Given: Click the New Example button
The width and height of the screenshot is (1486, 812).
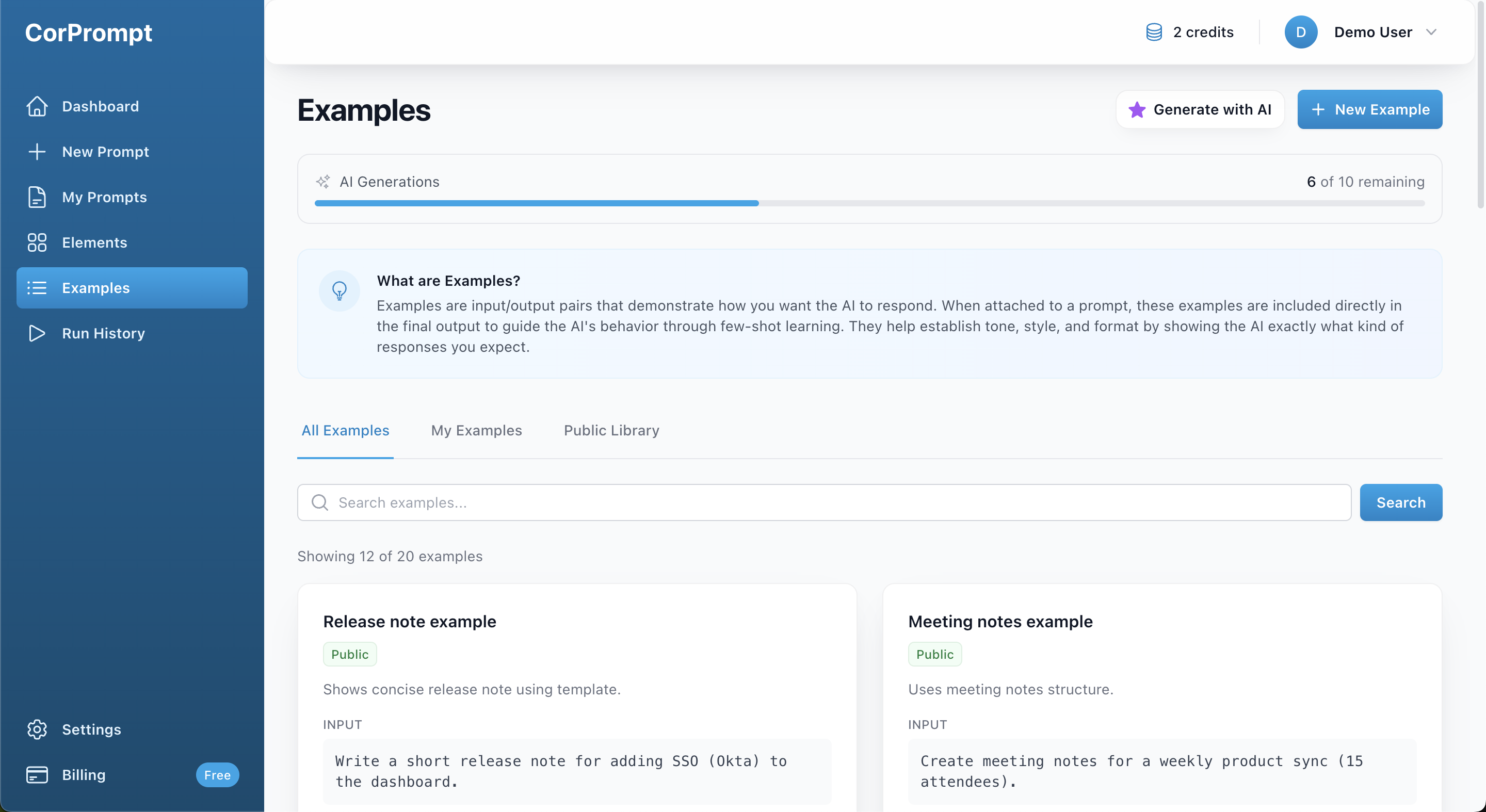Looking at the screenshot, I should tap(1369, 109).
